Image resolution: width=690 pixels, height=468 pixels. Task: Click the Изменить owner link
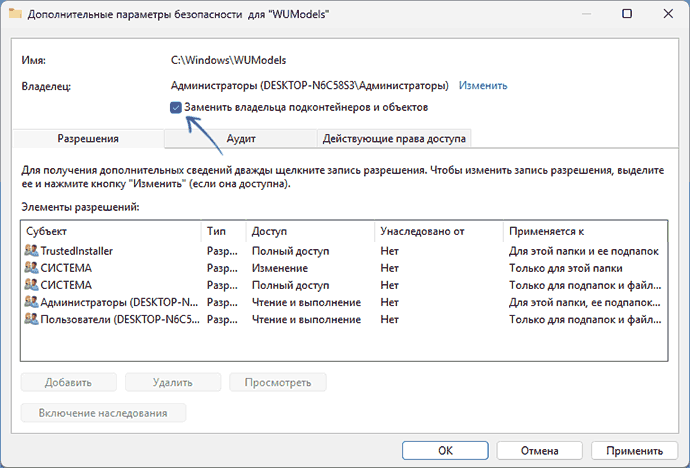(x=483, y=86)
